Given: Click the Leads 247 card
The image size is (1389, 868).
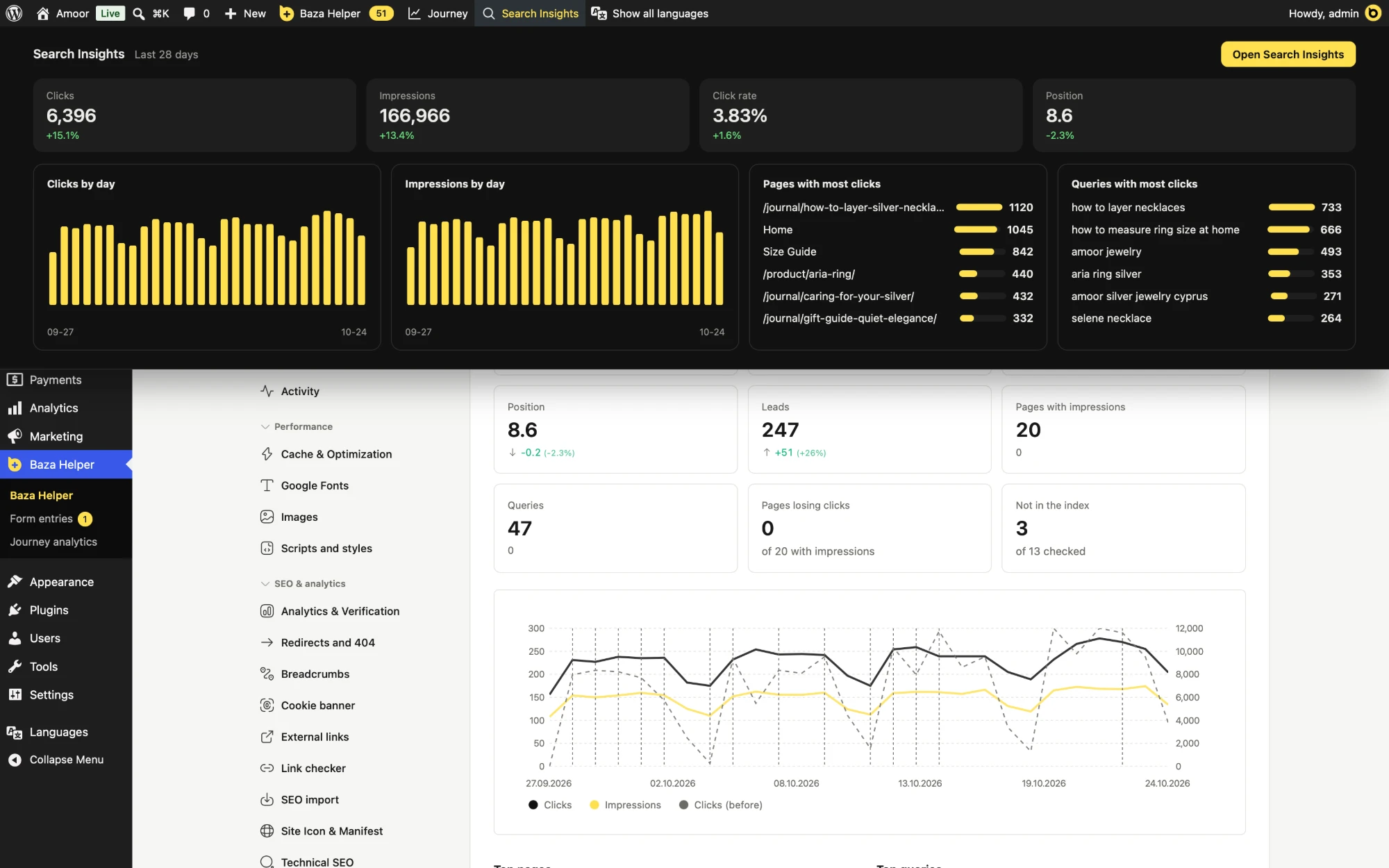Looking at the screenshot, I should point(869,429).
